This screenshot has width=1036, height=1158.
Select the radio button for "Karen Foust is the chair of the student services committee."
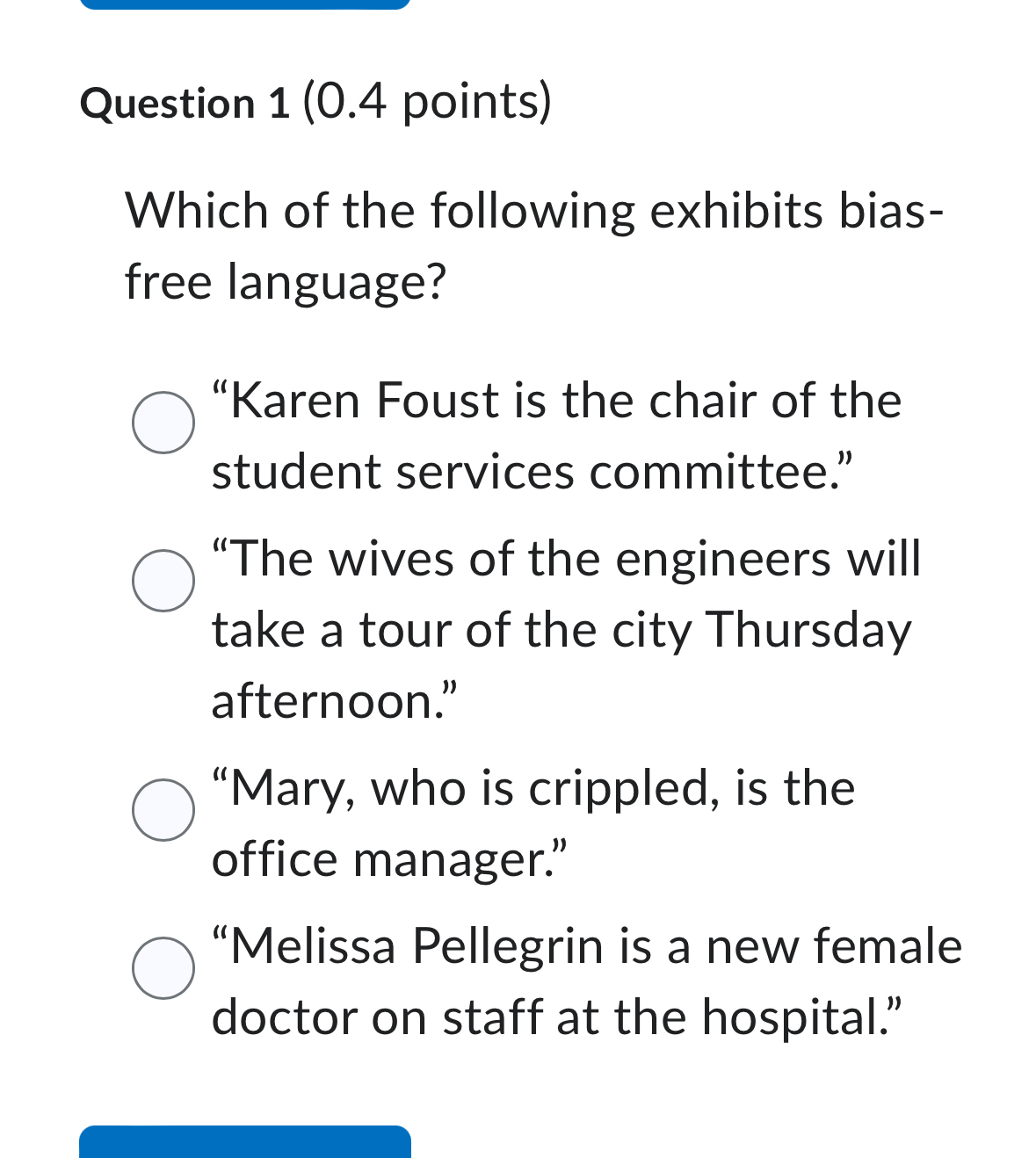163,424
